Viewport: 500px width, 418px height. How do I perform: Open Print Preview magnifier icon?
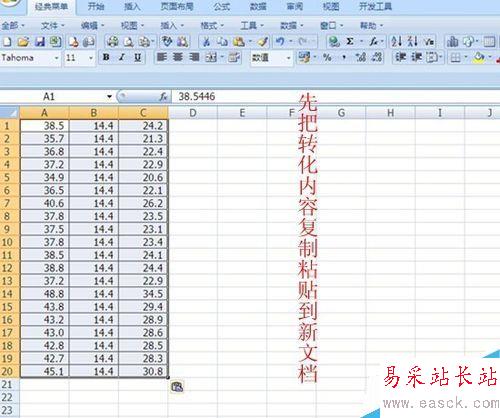(x=128, y=42)
